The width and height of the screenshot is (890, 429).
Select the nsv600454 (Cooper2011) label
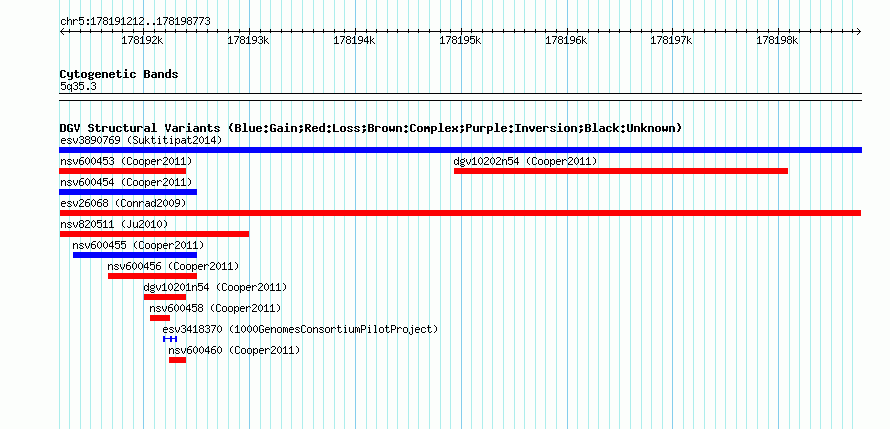126,182
